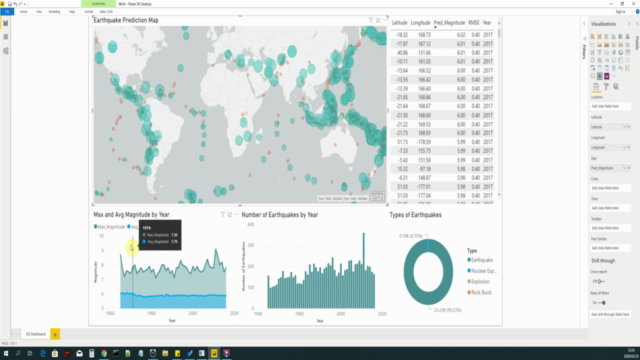The width and height of the screenshot is (640, 360).
Task: Select the gauge visualization icon
Action: click(607, 60)
